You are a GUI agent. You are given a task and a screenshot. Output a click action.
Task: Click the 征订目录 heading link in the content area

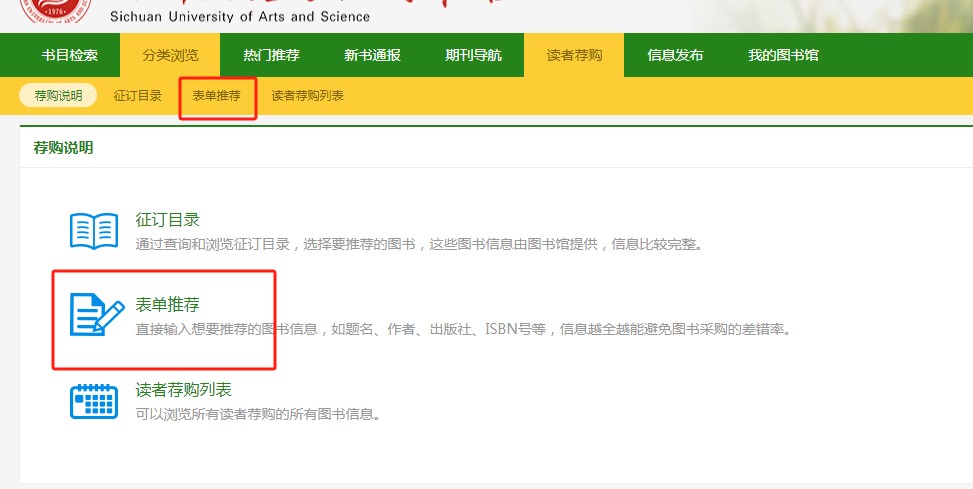168,220
